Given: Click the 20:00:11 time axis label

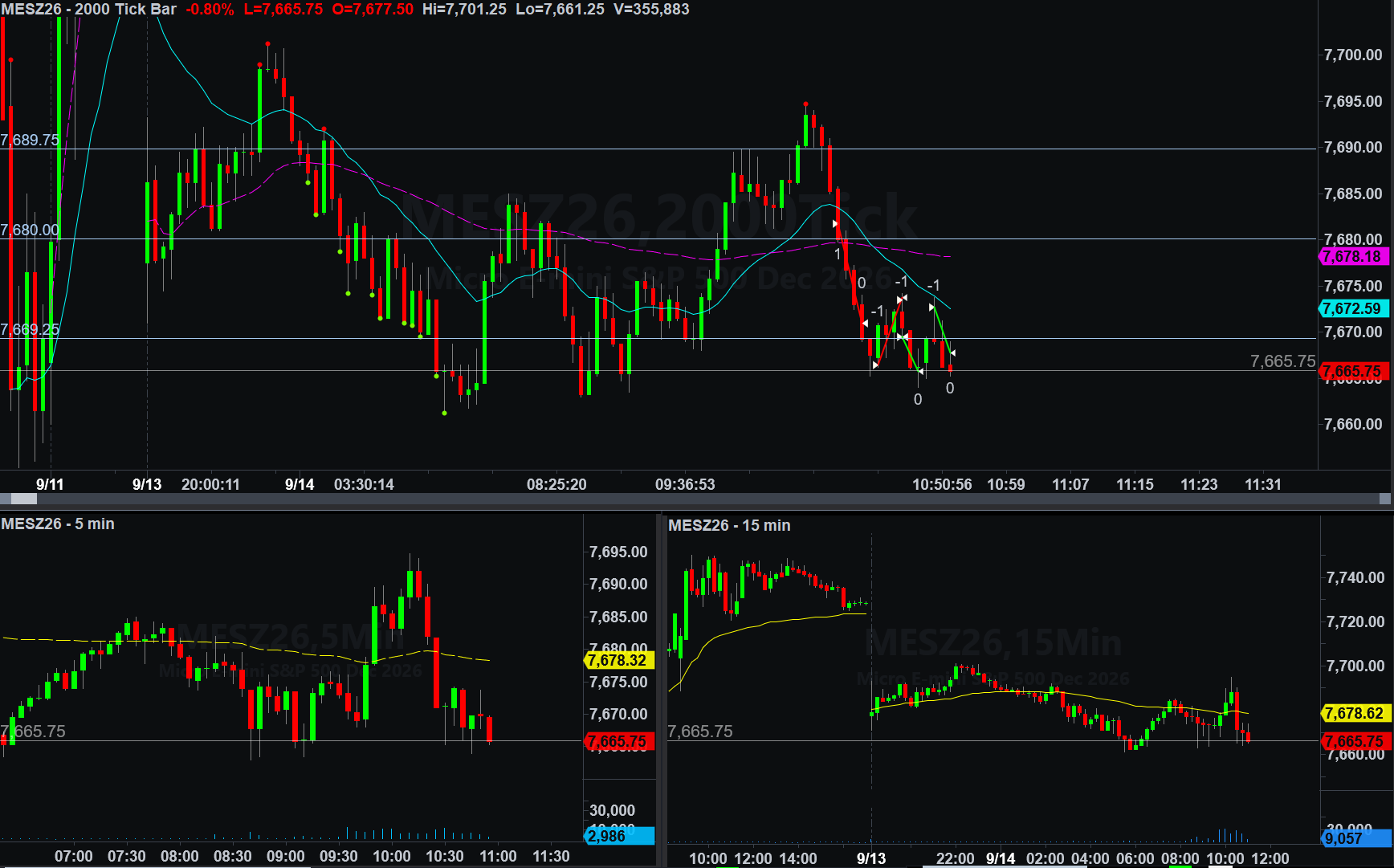Looking at the screenshot, I should (x=210, y=485).
